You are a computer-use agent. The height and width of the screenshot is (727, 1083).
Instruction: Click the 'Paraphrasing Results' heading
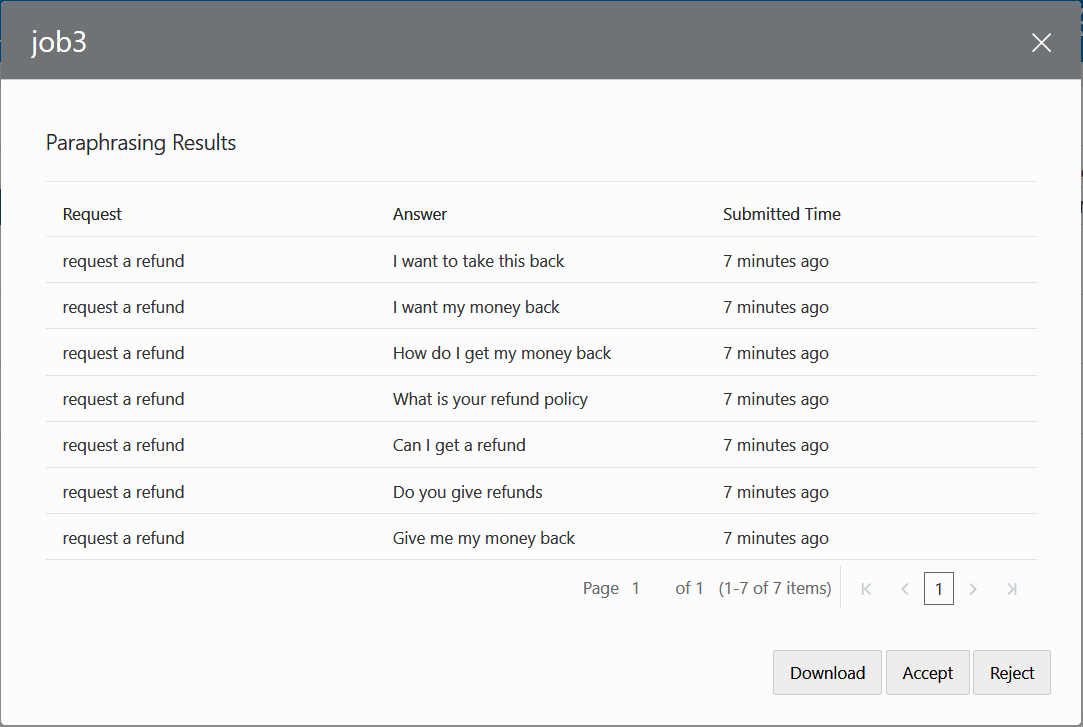(x=140, y=143)
